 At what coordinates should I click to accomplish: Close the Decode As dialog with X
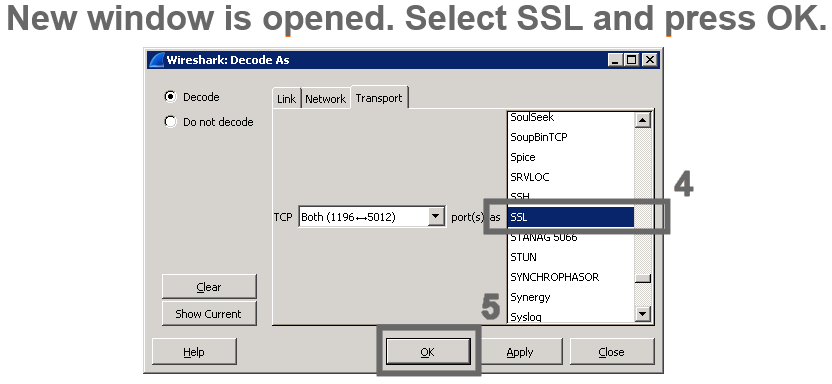coord(649,60)
